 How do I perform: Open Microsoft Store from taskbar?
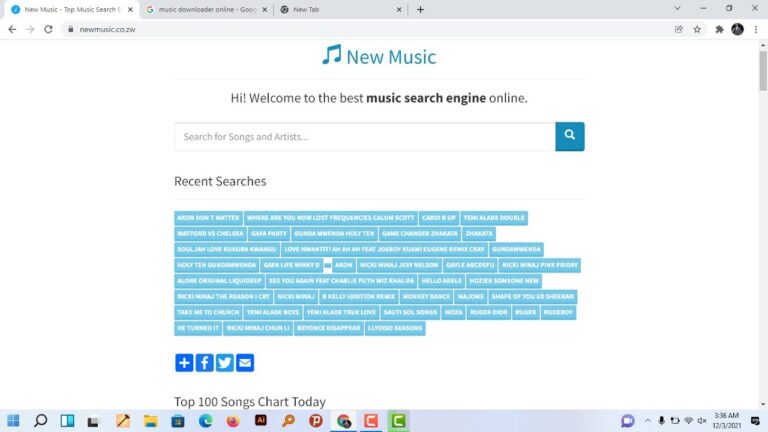pyautogui.click(x=178, y=421)
